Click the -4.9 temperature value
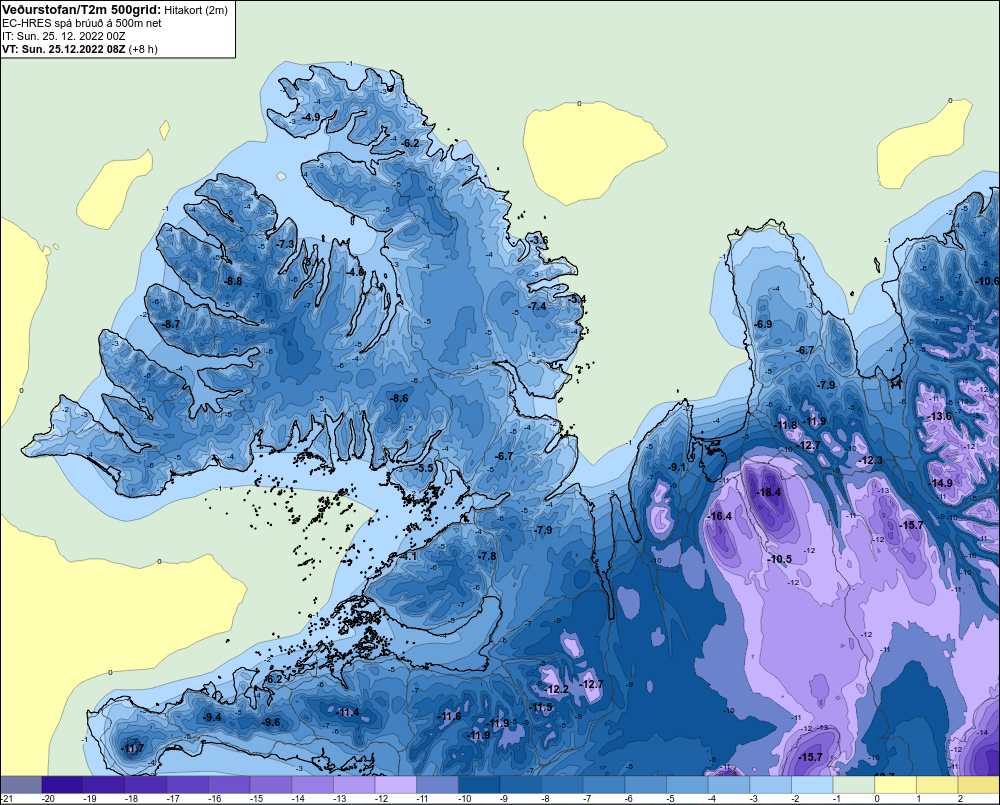The height and width of the screenshot is (805, 1000). click(311, 118)
